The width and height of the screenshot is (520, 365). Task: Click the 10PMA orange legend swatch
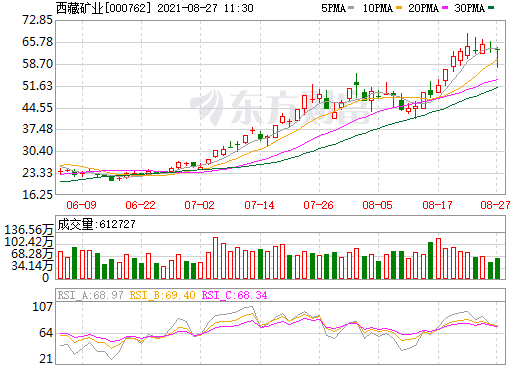coord(399,8)
